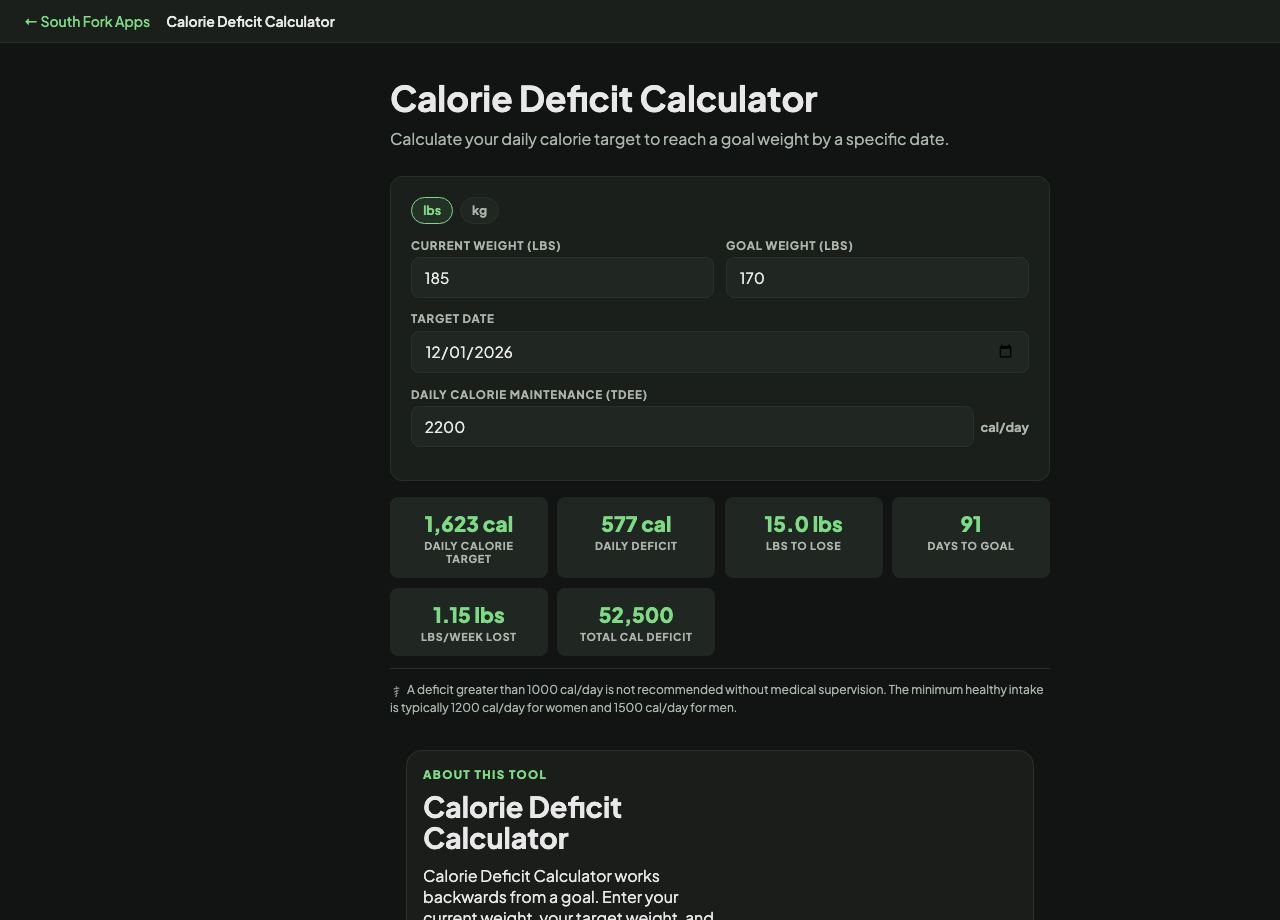The width and height of the screenshot is (1280, 920).
Task: Click the ABOUT THIS TOOL label
Action: [485, 774]
